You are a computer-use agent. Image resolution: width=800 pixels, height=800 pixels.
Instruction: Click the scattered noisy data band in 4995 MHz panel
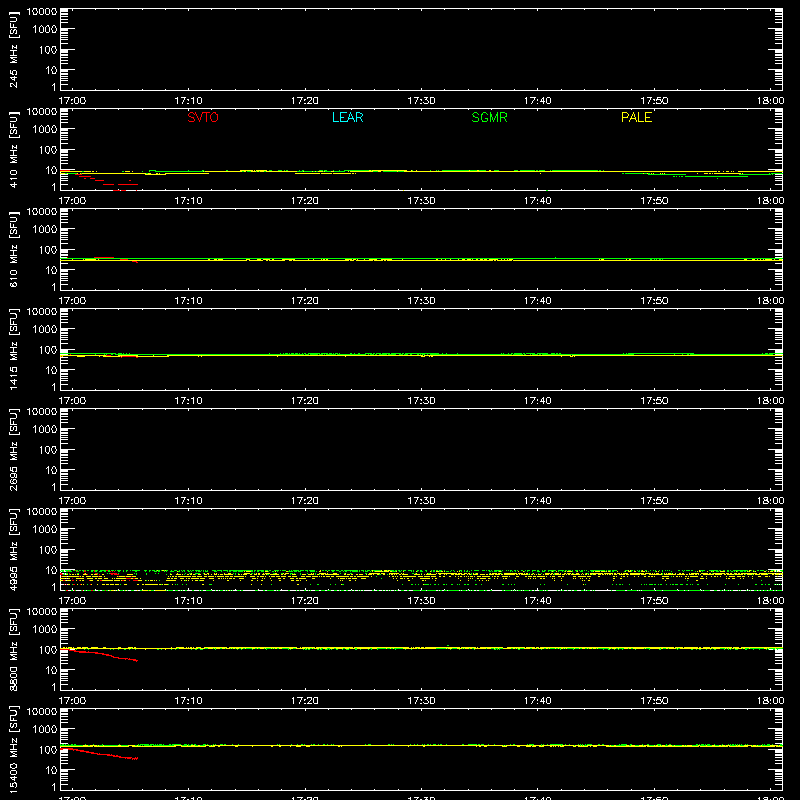[x=421, y=580]
